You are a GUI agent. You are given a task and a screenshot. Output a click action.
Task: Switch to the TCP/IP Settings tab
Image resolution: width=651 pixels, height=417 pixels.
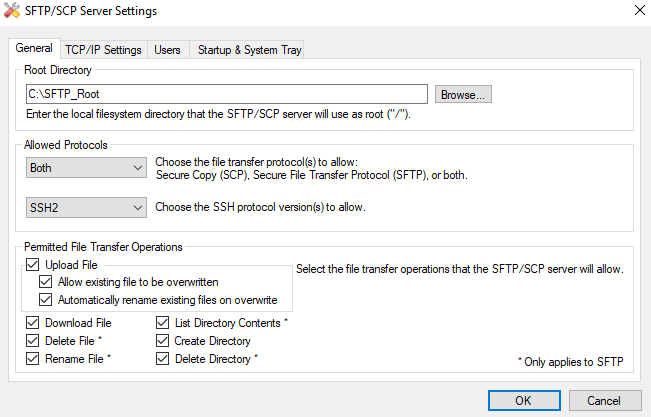104,49
